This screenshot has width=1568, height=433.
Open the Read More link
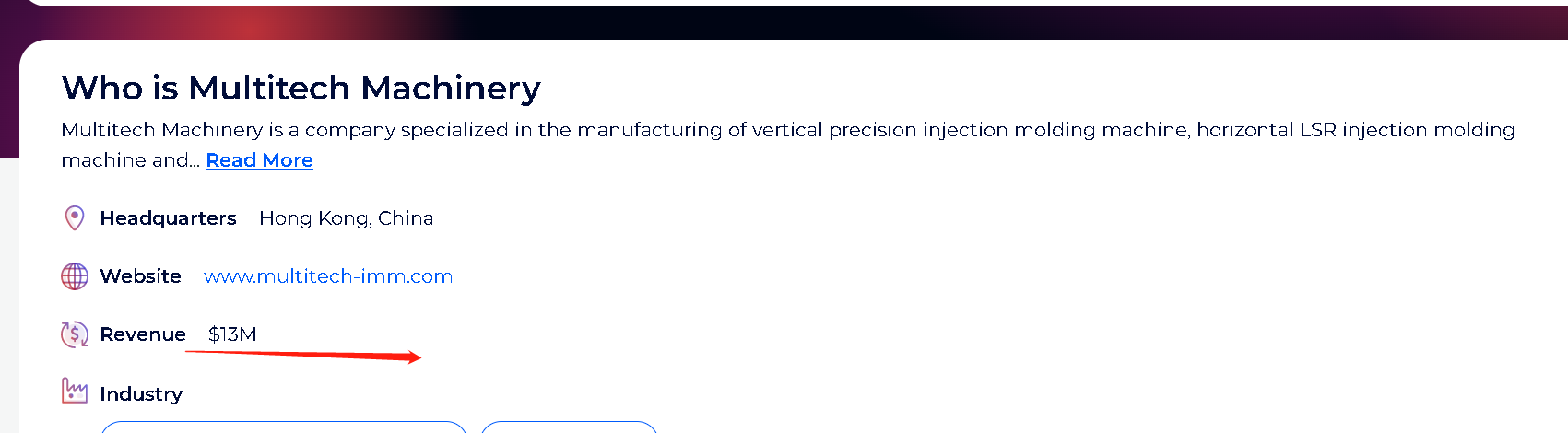(259, 160)
